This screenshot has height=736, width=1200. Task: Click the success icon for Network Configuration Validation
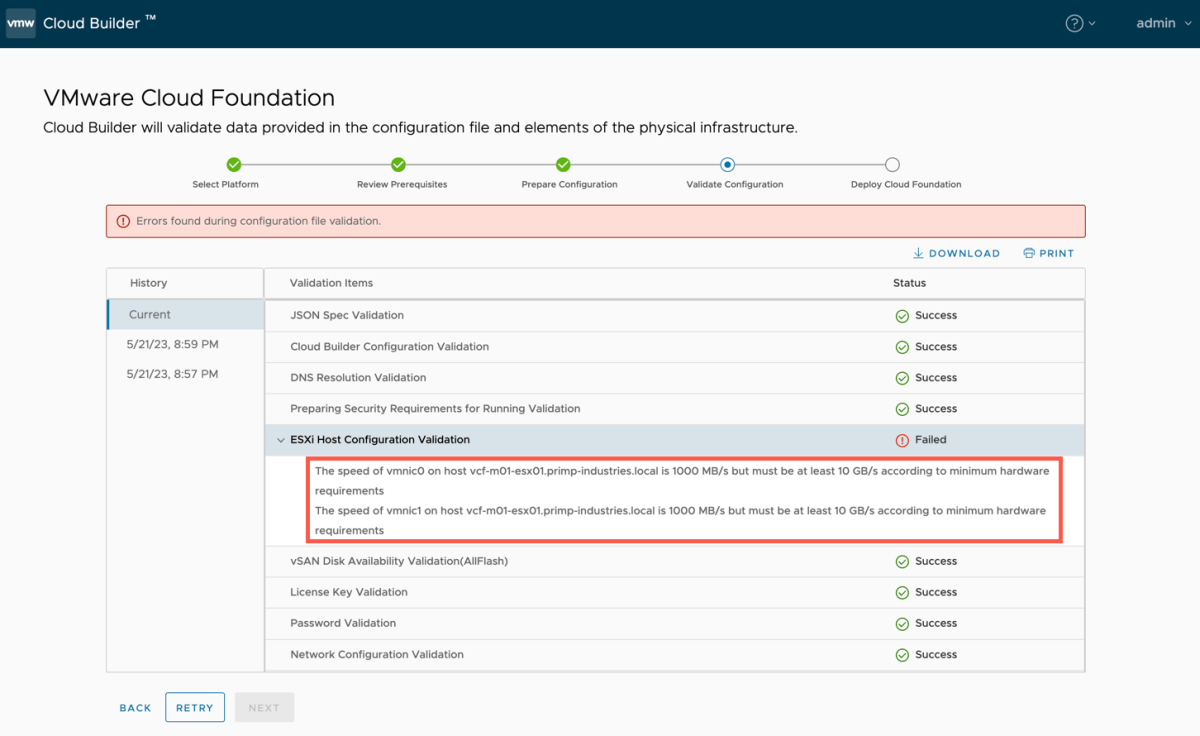tap(902, 655)
